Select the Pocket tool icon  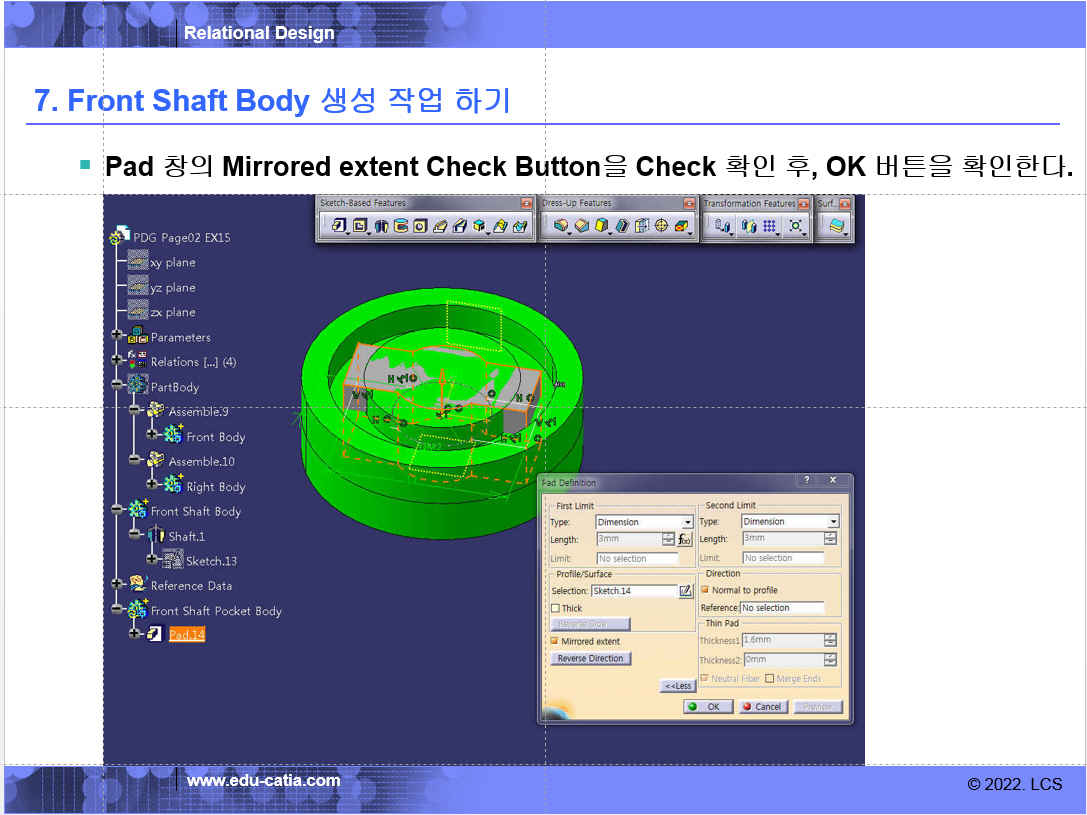tap(360, 227)
